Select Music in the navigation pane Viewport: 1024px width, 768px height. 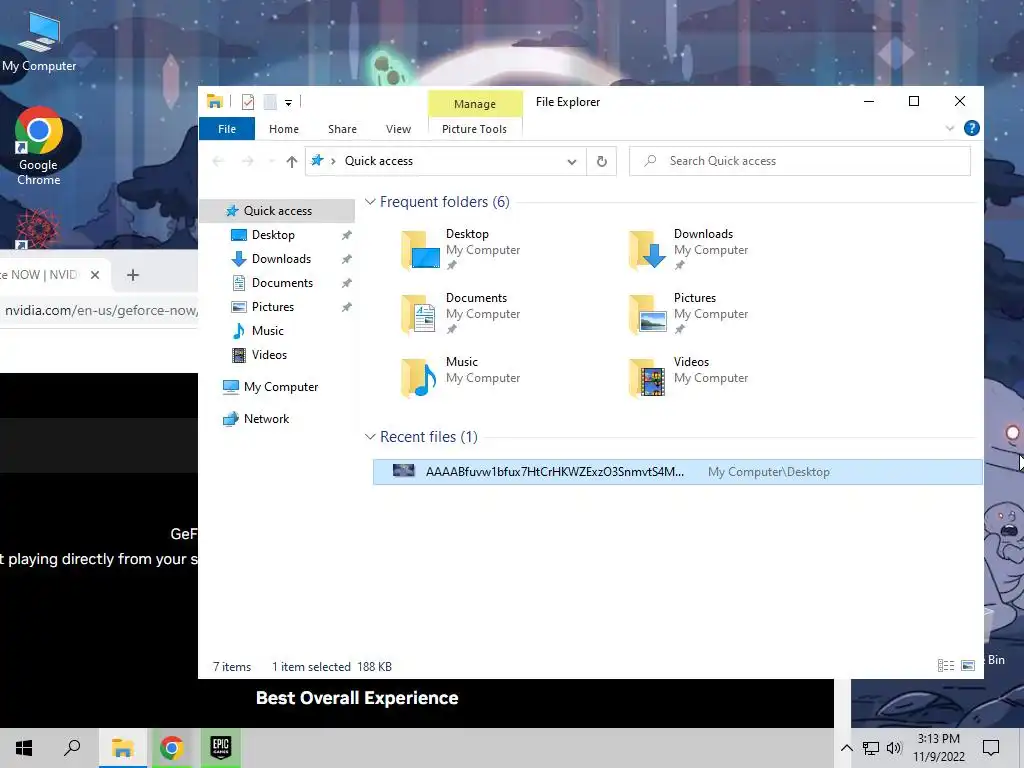pos(267,331)
